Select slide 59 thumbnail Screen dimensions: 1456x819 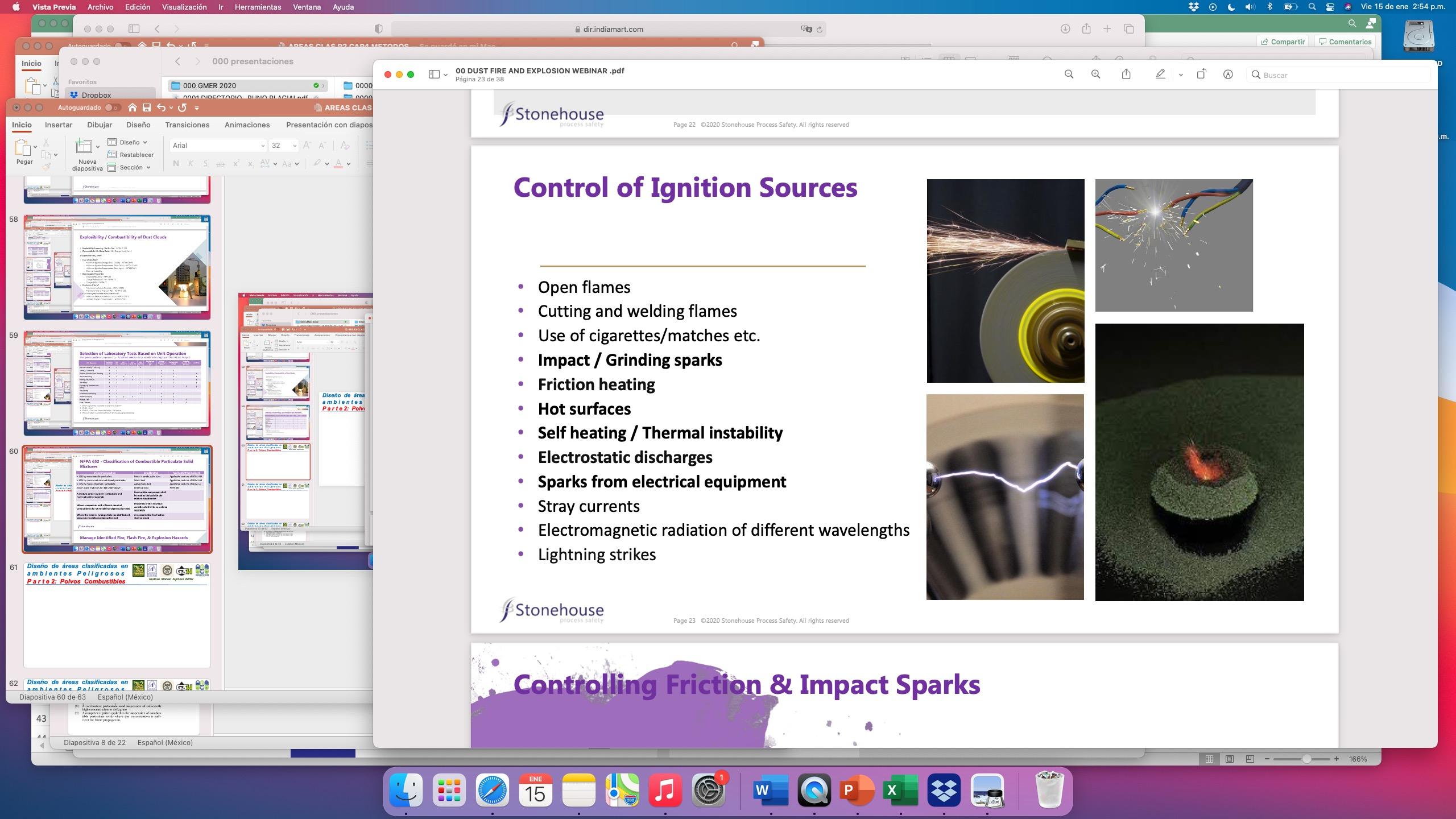(x=117, y=383)
